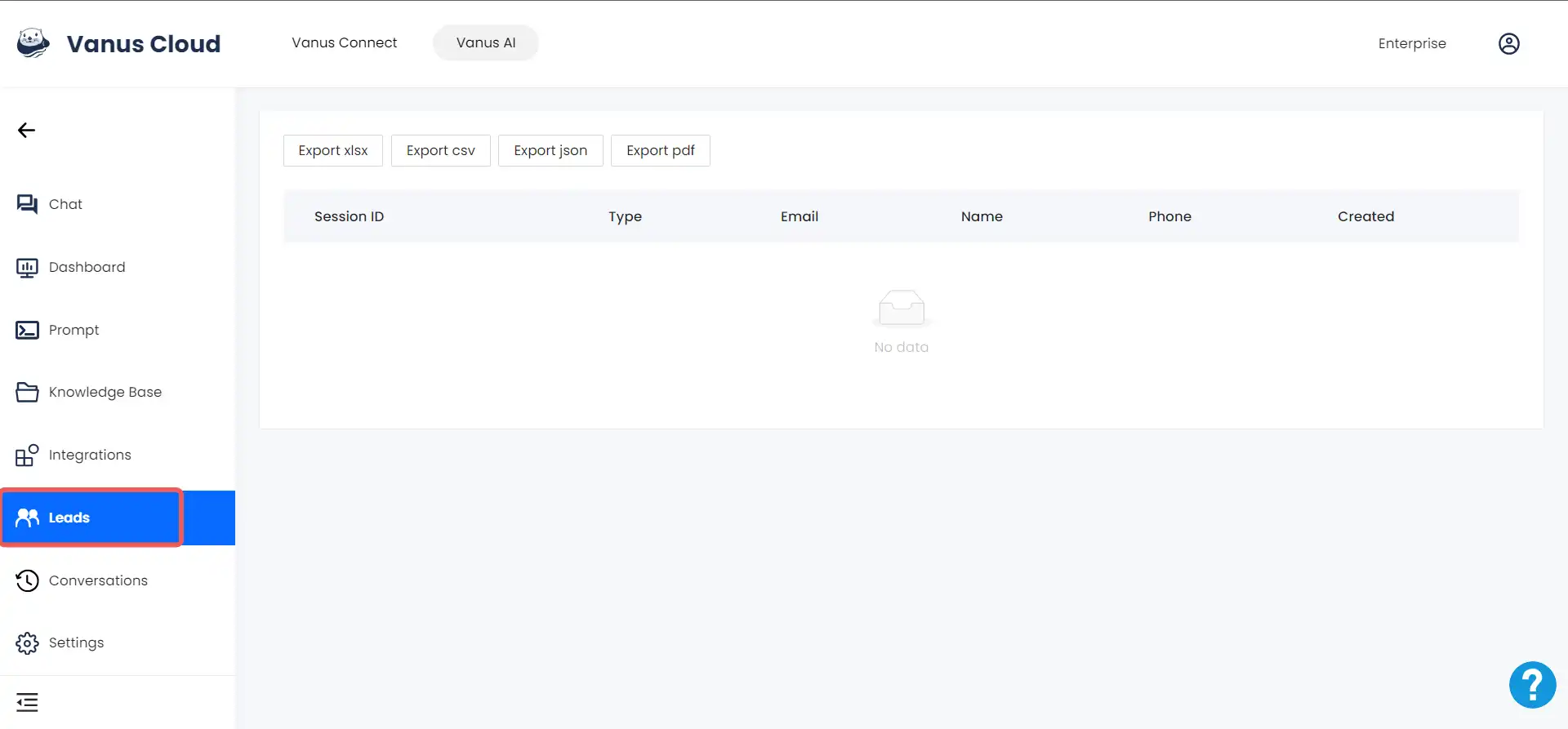1568x729 pixels.
Task: Open Integrations in the sidebar
Action: pyautogui.click(x=89, y=455)
